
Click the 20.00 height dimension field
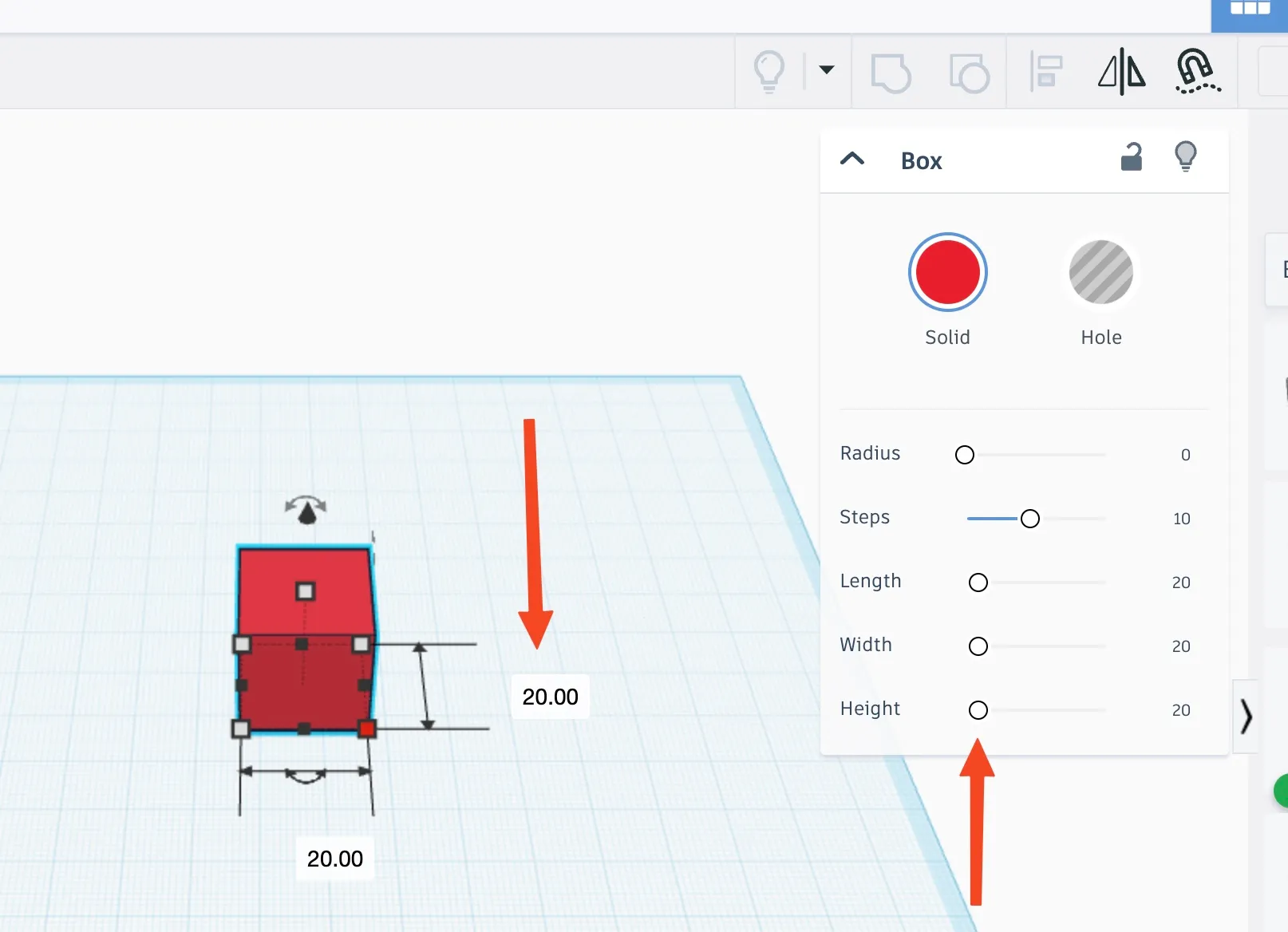coord(550,697)
